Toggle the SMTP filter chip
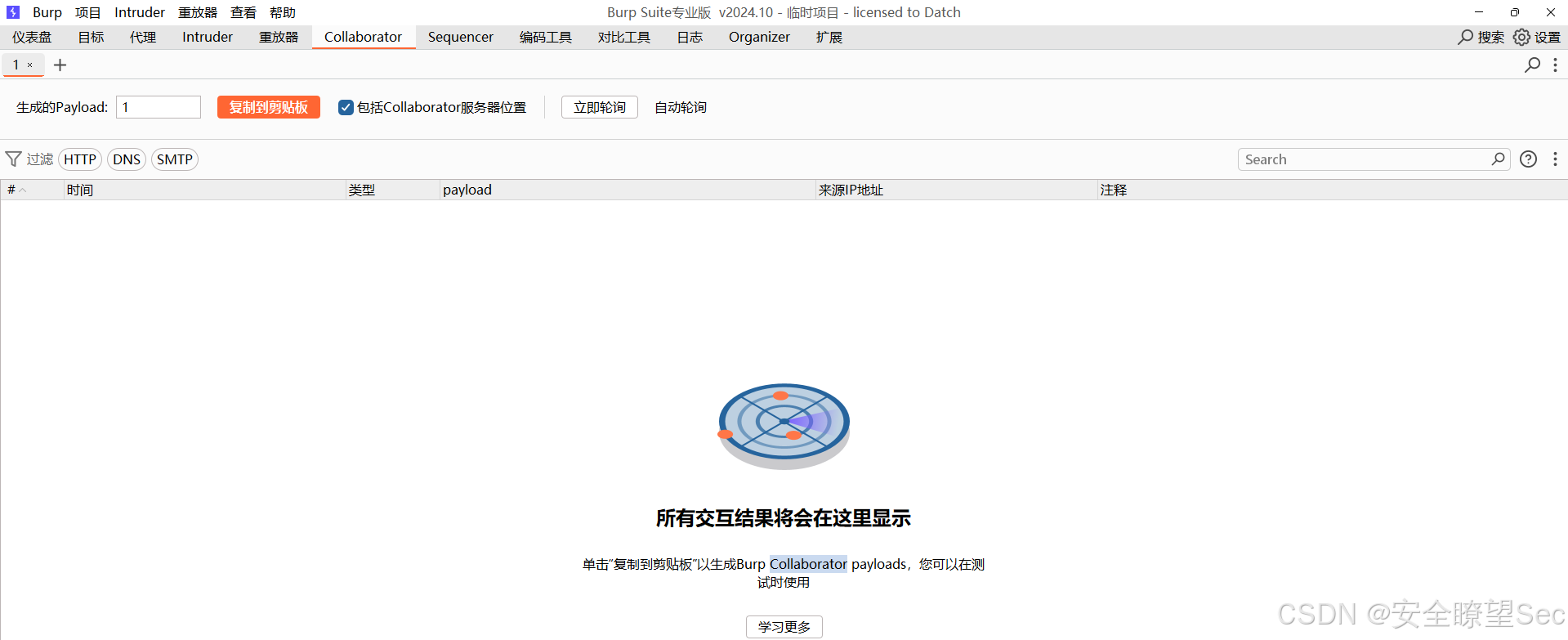1568x640 pixels. (x=175, y=159)
